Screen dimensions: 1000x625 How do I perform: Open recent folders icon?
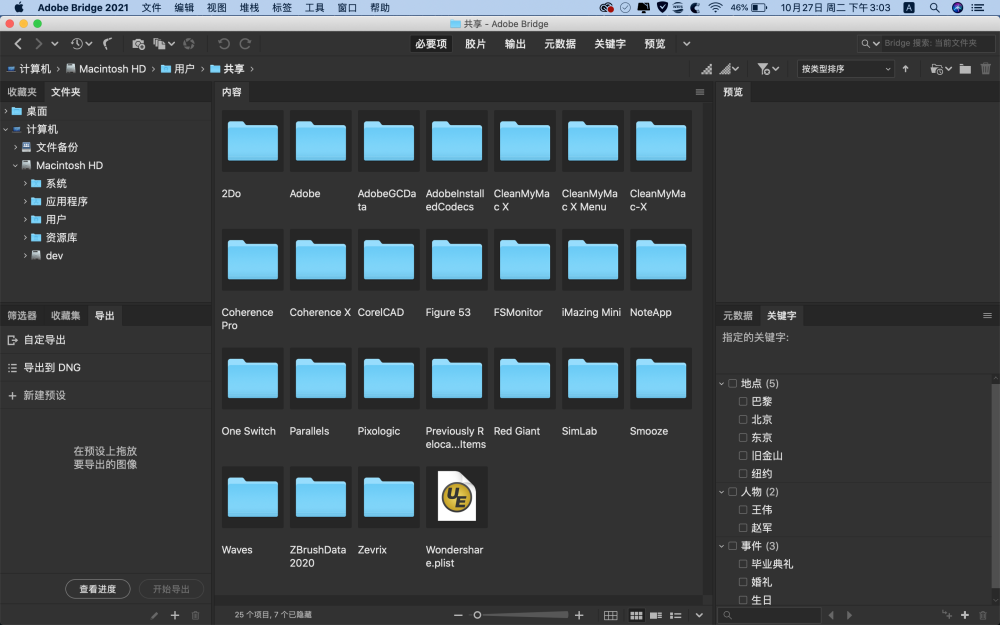click(x=941, y=69)
